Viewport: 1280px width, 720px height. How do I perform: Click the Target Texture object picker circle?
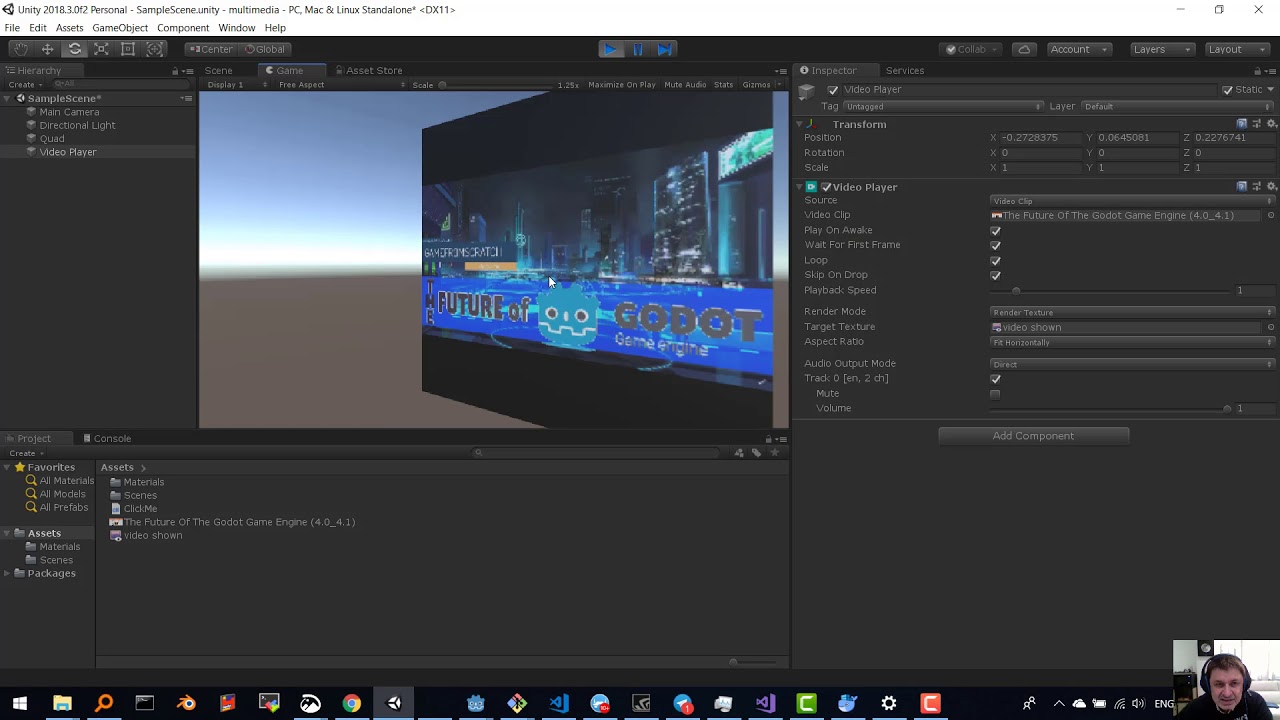[x=1271, y=327]
